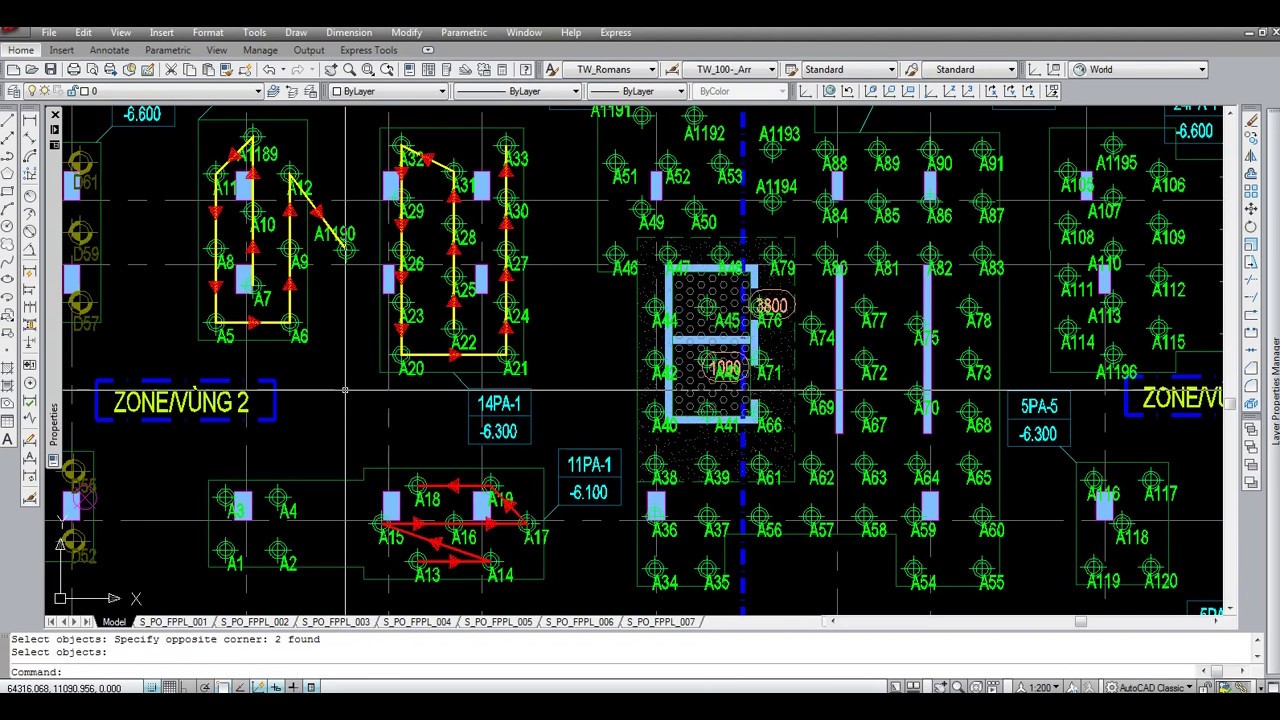Image resolution: width=1280 pixels, height=720 pixels.
Task: Click the Layer Properties Manager vertical bar
Action: 1274,390
